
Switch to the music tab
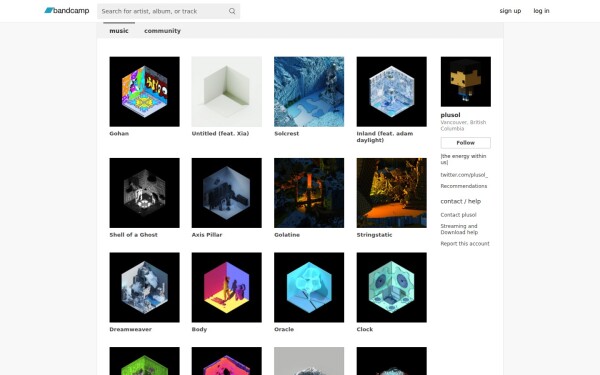119,31
